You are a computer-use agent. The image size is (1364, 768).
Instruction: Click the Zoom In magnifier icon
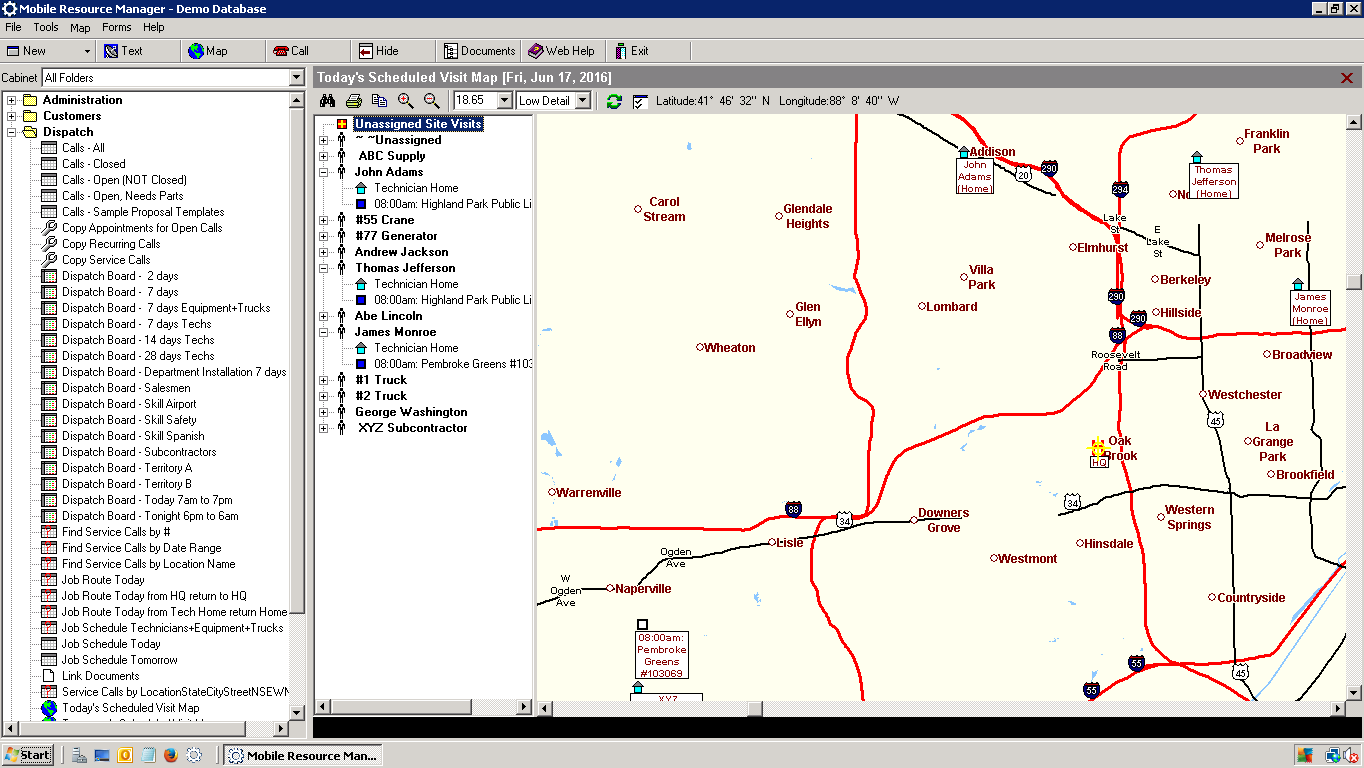pos(405,101)
